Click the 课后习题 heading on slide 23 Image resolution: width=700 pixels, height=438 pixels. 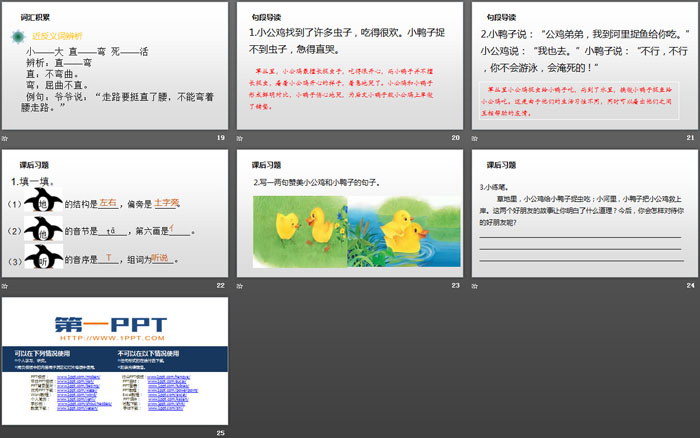click(268, 164)
